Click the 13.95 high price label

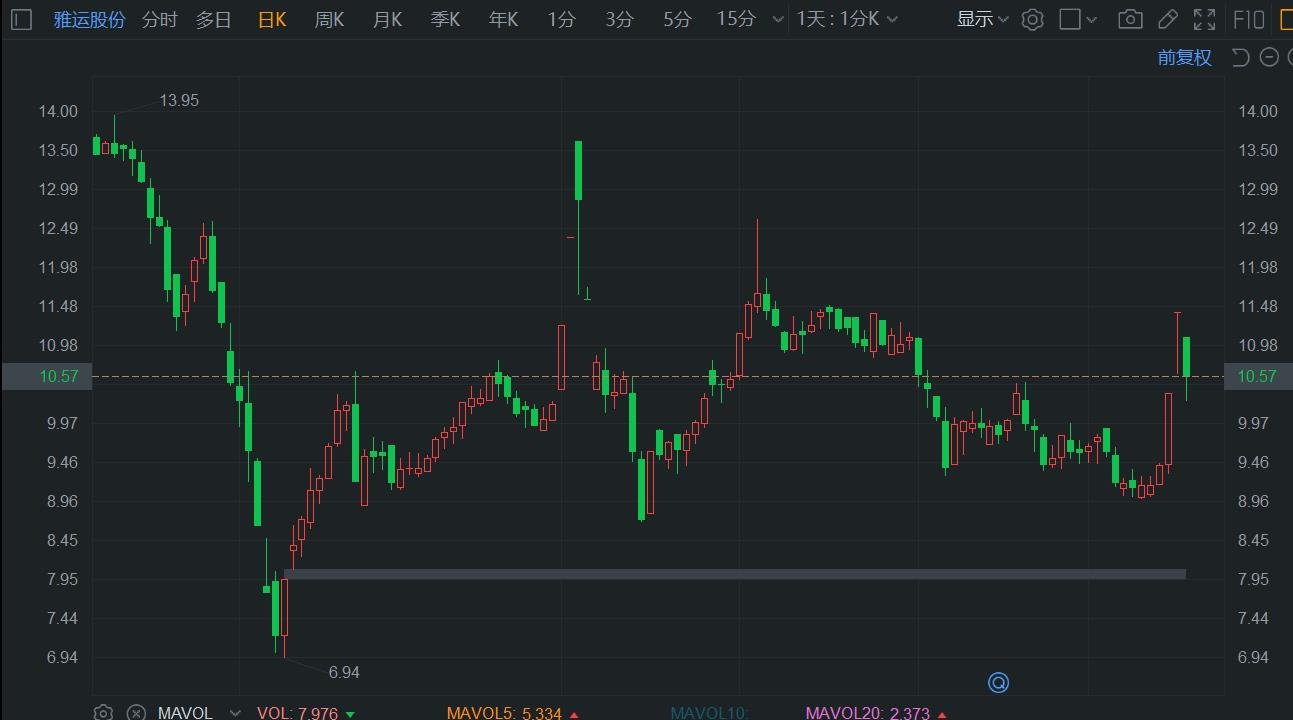click(179, 100)
